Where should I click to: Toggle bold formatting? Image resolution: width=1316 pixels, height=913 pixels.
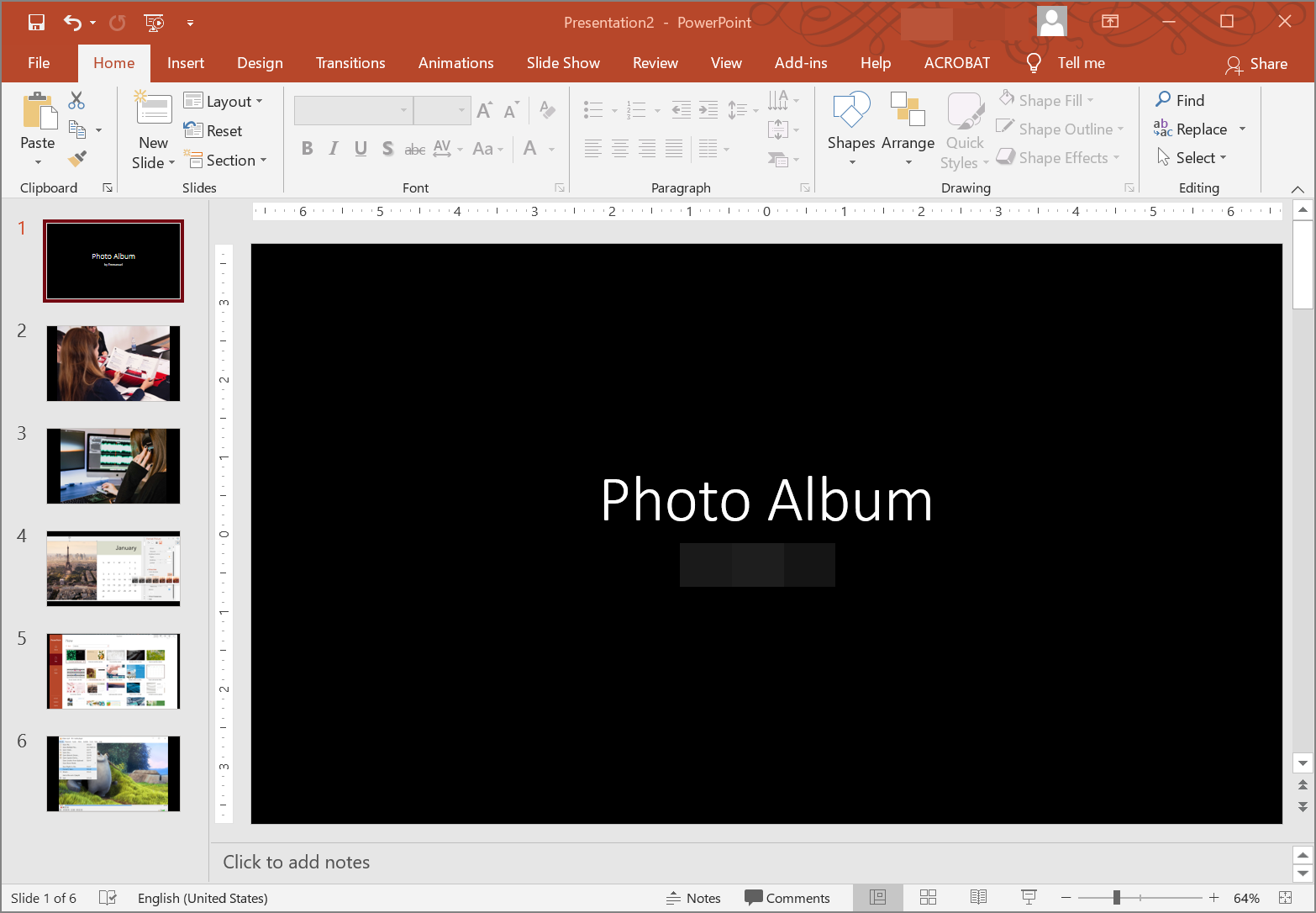tap(307, 149)
